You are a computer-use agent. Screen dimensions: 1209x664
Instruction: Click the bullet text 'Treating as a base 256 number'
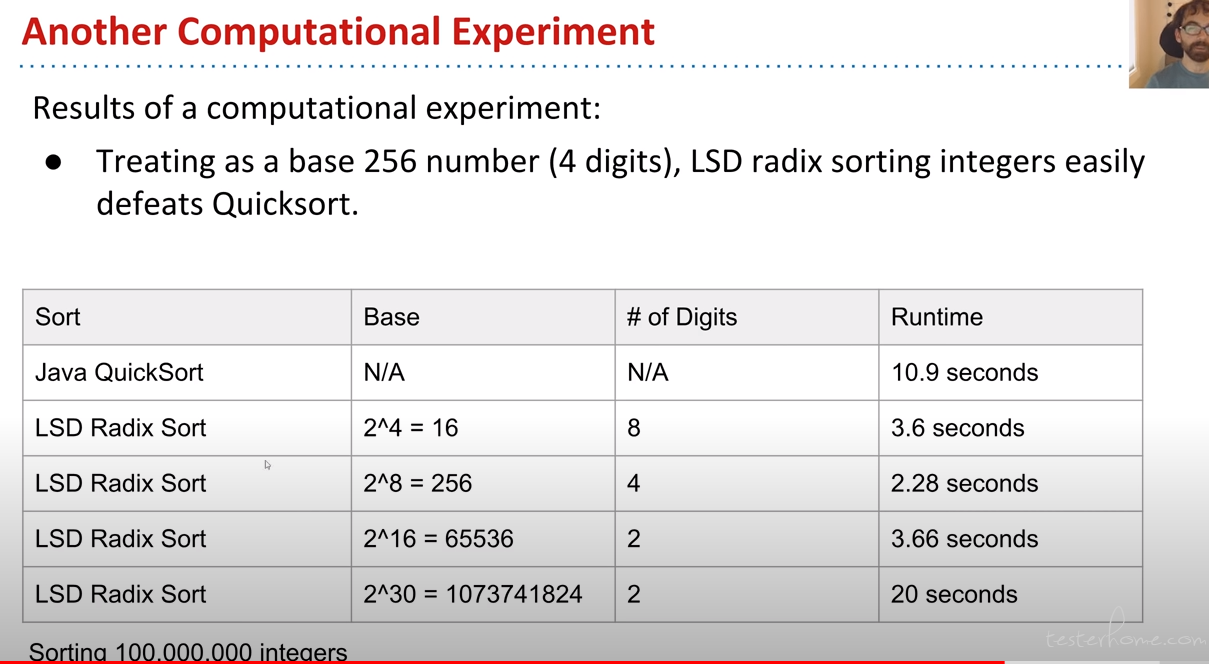318,161
